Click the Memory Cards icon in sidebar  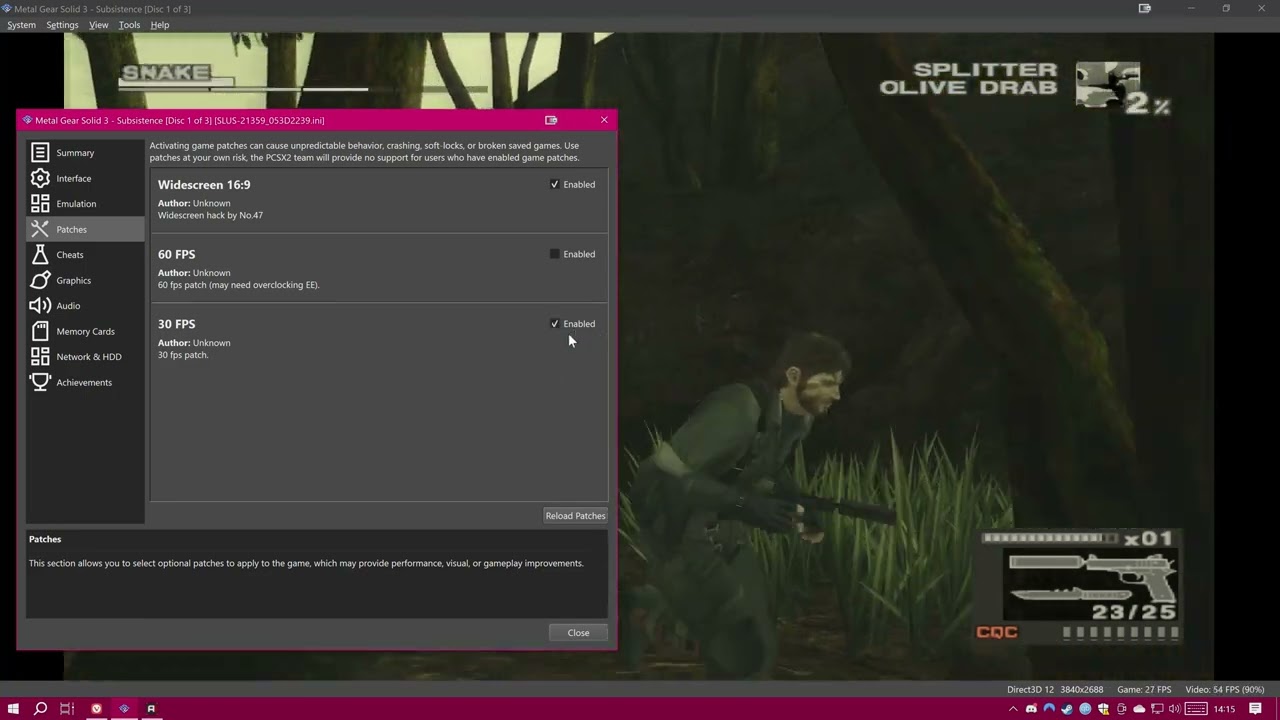(x=40, y=331)
